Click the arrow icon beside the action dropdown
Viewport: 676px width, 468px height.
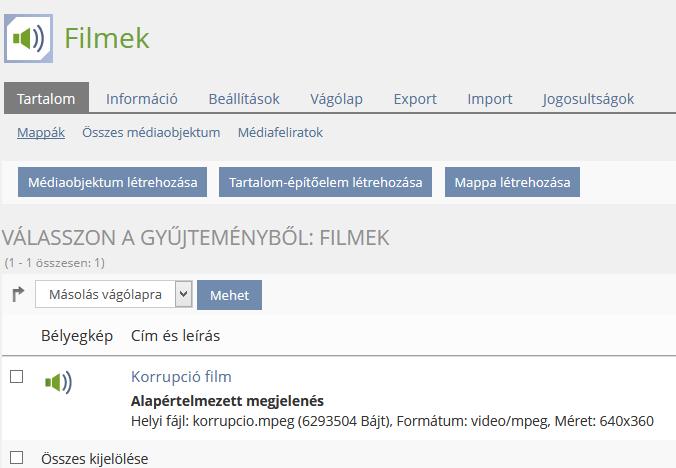17,294
